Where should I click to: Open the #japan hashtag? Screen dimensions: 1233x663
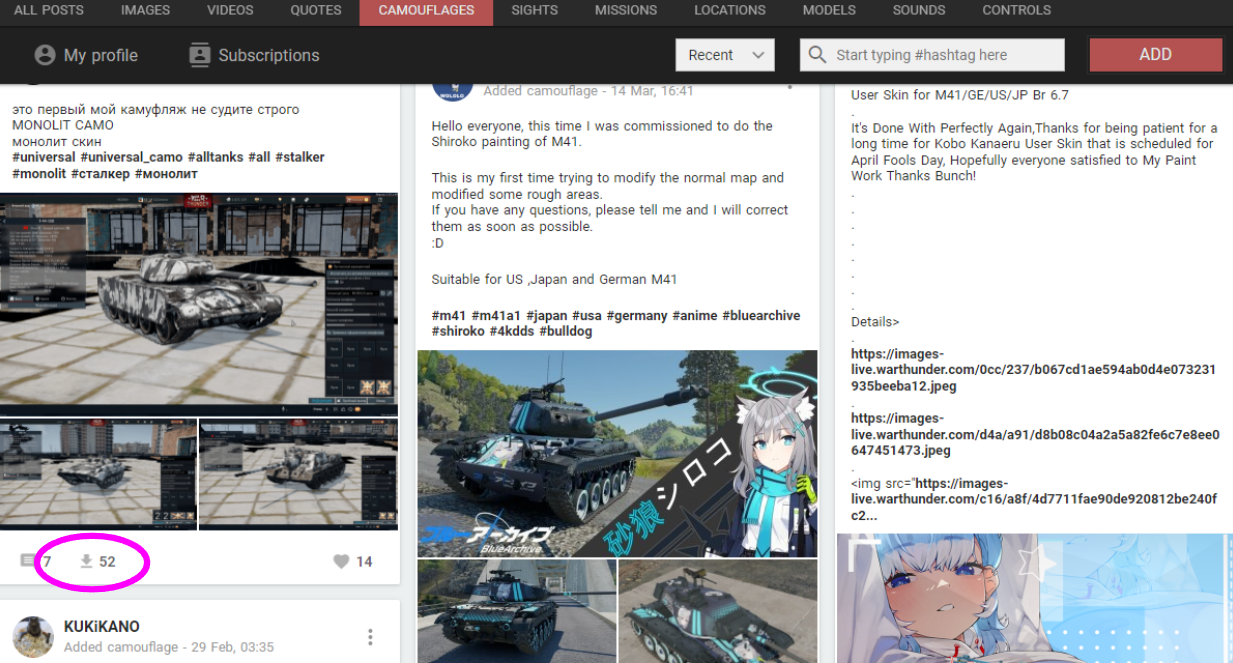point(547,315)
